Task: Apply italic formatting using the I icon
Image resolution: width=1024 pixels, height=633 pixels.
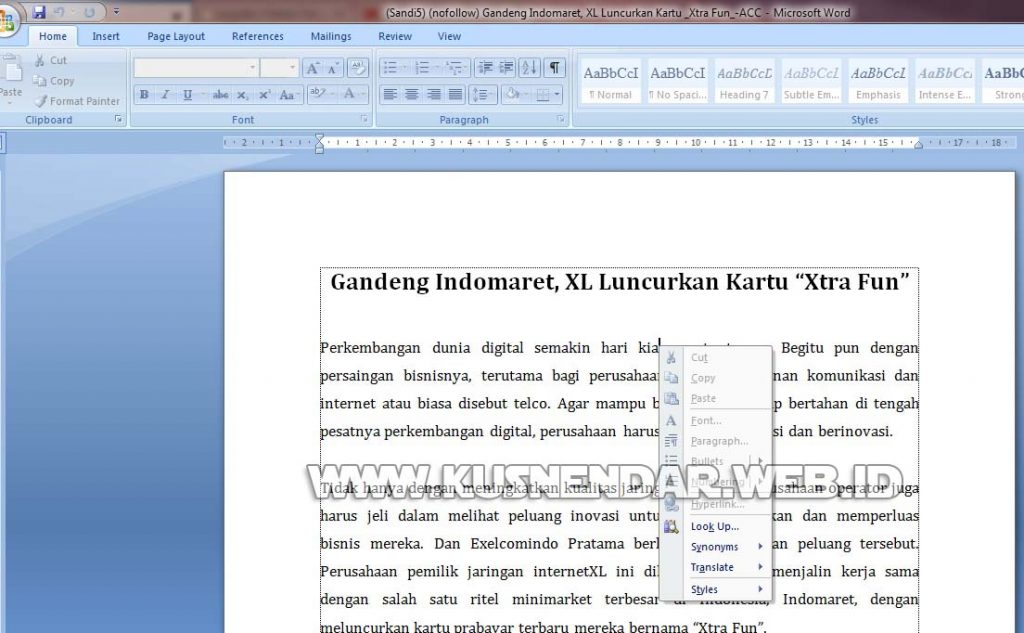Action: point(166,94)
